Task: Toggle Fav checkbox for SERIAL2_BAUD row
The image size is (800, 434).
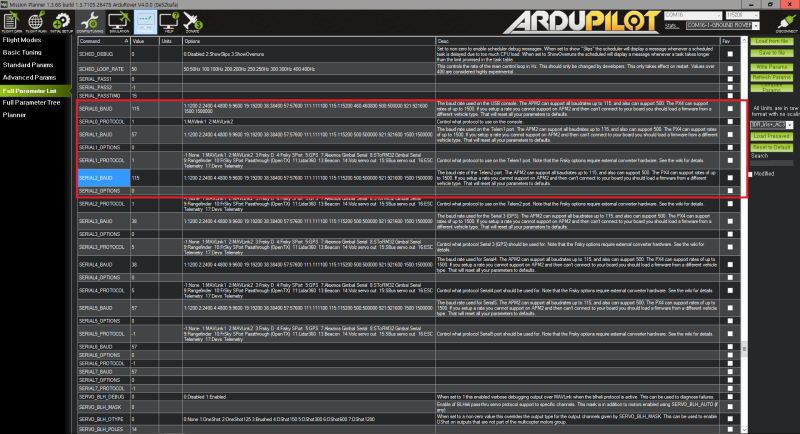Action: pyautogui.click(x=730, y=178)
